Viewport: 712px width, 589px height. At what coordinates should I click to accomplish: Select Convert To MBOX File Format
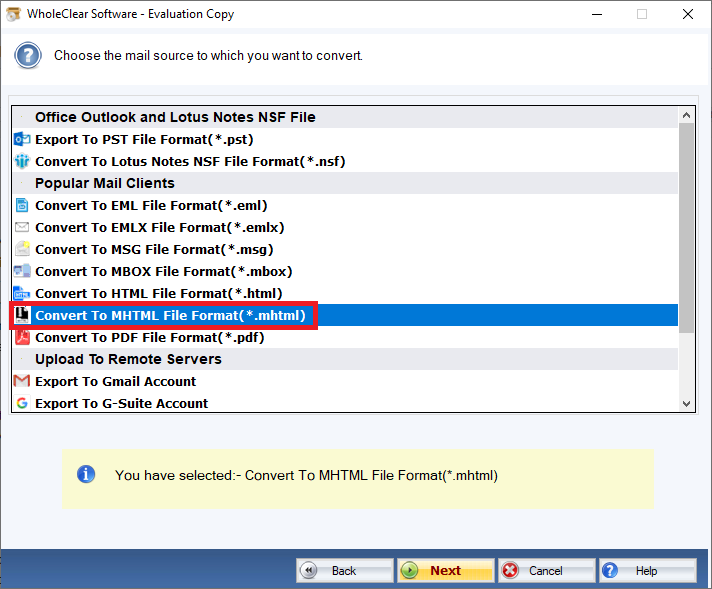coord(163,271)
